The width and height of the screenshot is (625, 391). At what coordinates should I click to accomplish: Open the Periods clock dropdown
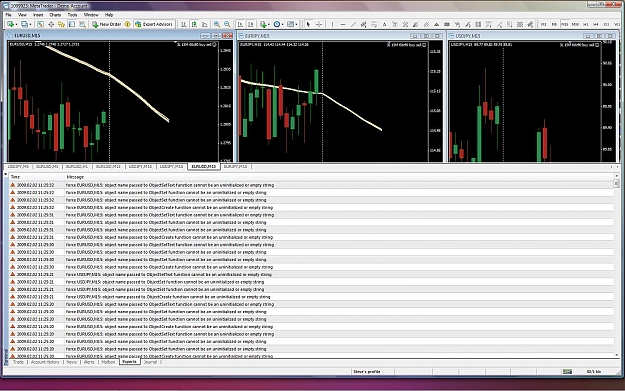(x=278, y=24)
